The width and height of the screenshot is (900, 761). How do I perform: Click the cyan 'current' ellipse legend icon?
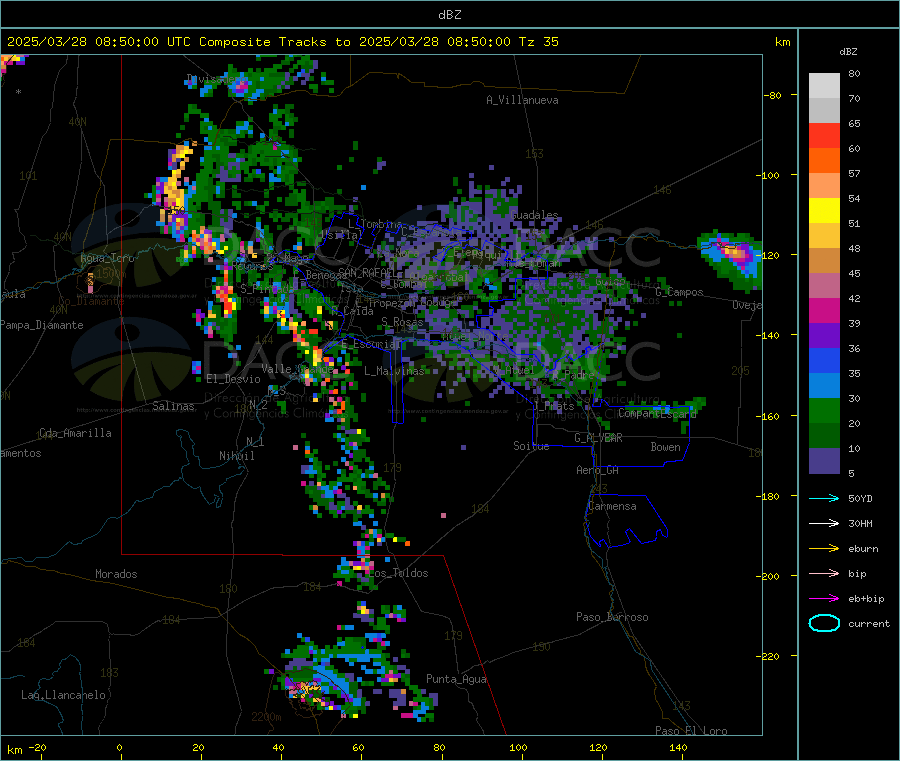(824, 623)
